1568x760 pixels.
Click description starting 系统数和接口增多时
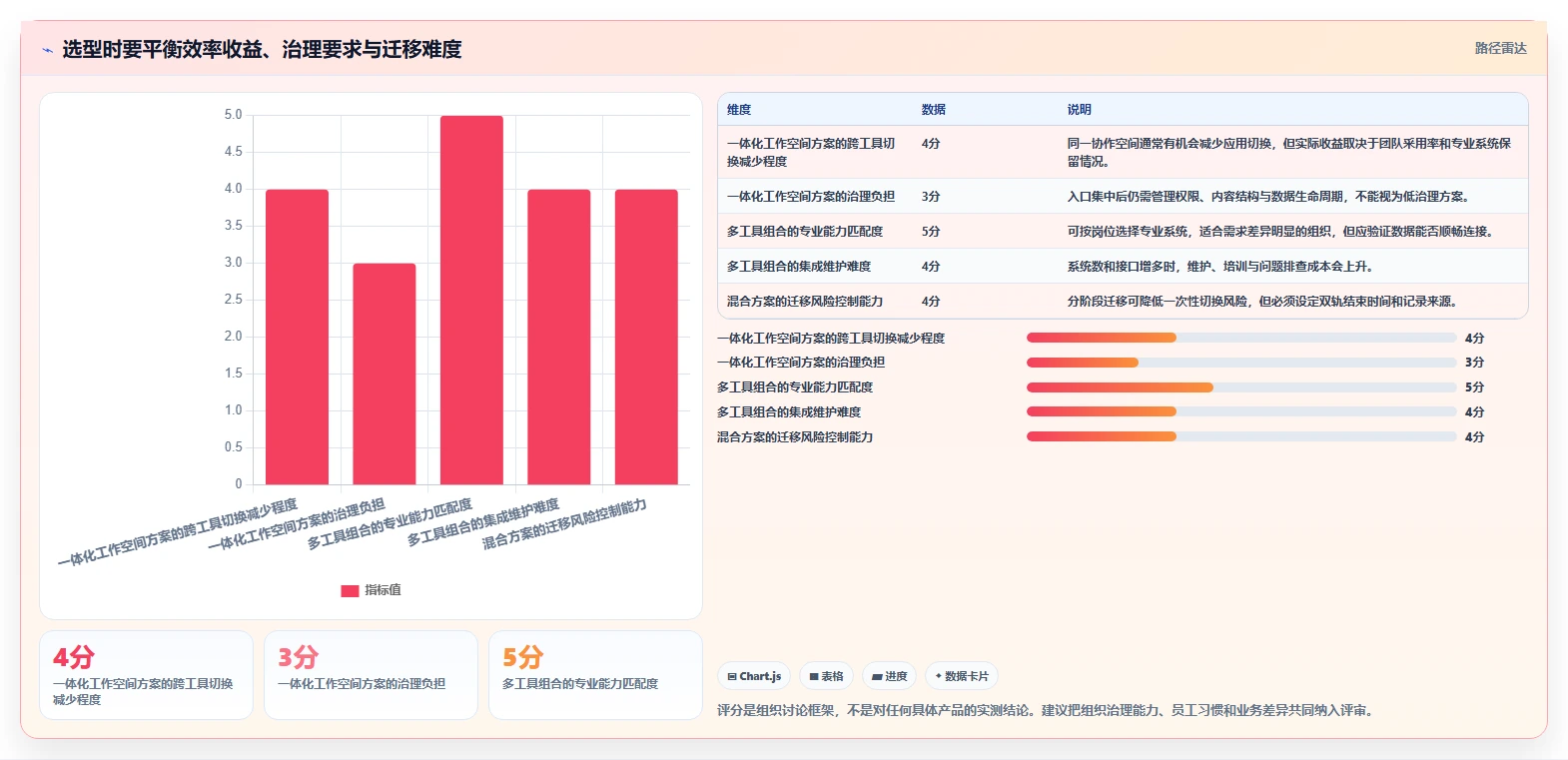tap(1220, 267)
